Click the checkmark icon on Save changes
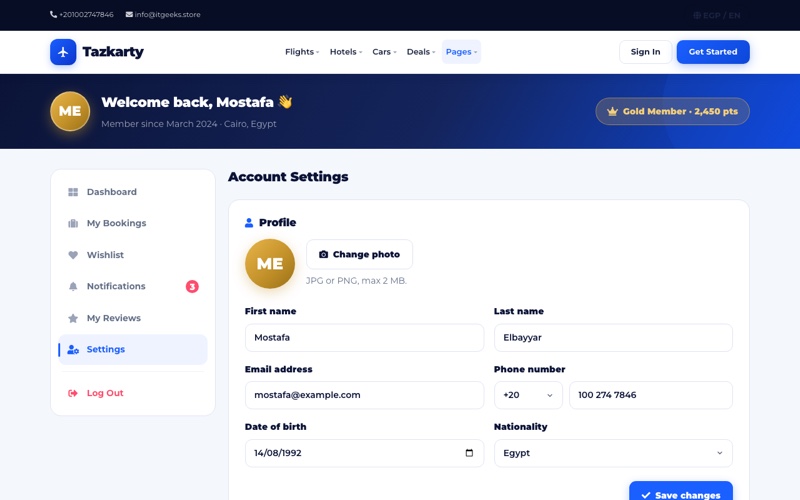The height and width of the screenshot is (500, 800). coord(646,495)
